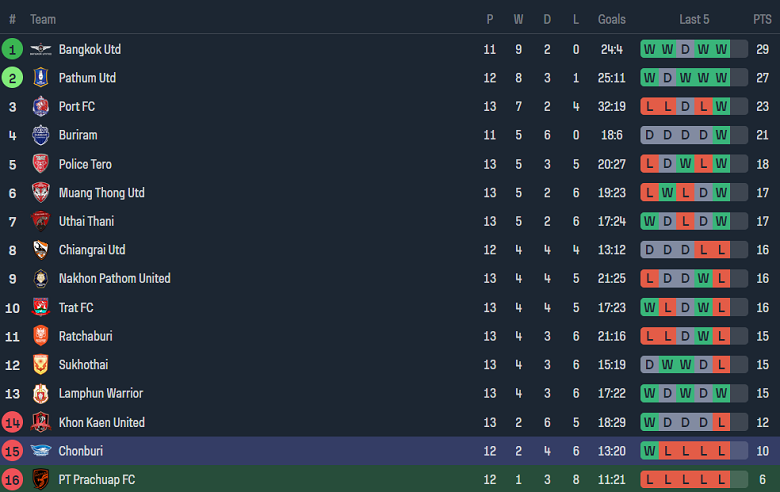Open the Nakhon Pathom United team link
Image resolution: width=780 pixels, height=492 pixels.
click(114, 278)
